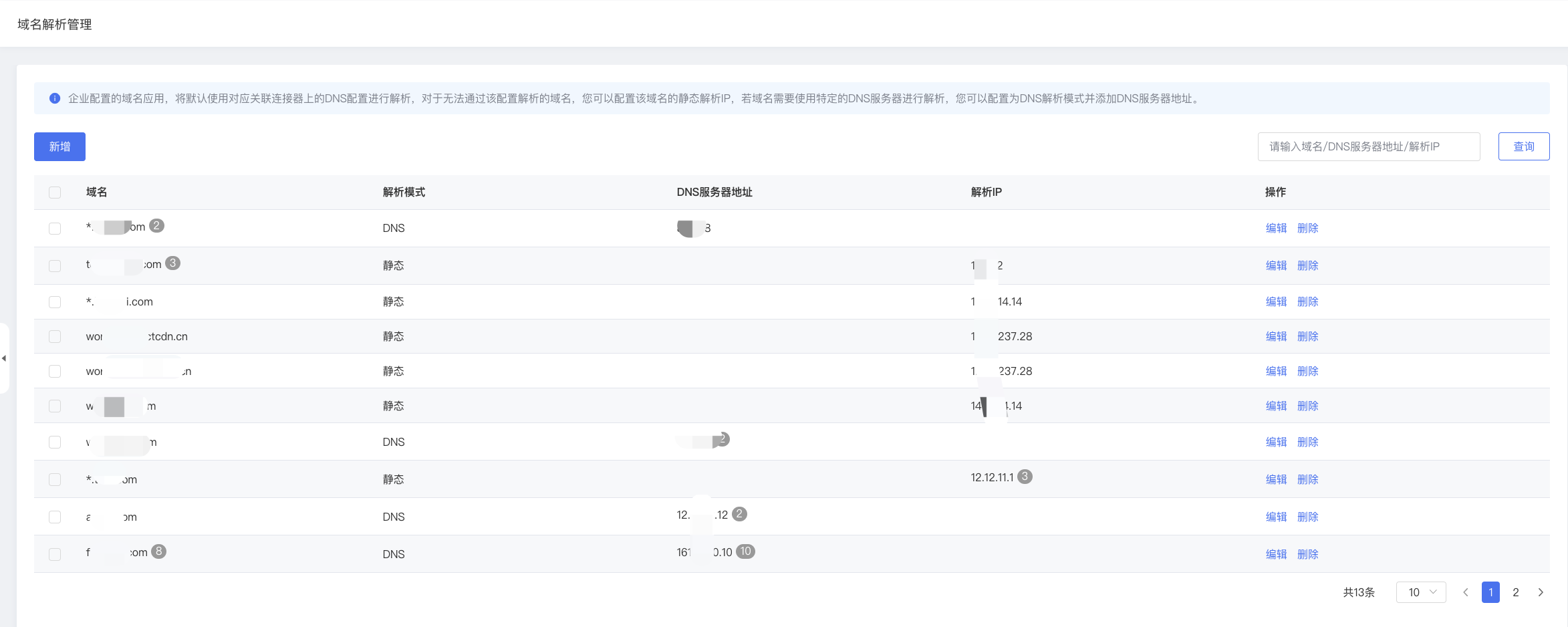The width and height of the screenshot is (1568, 627).
Task: Click the 新增 button to add a domain
Action: [x=59, y=146]
